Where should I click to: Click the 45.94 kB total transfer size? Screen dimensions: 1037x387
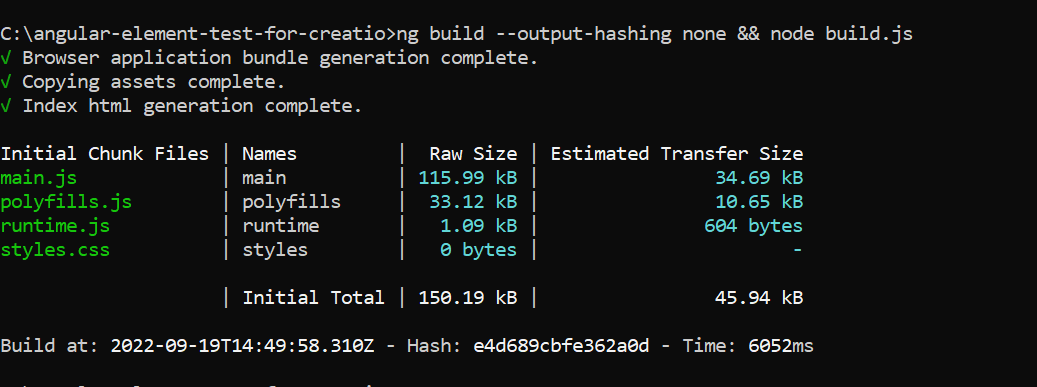(x=759, y=298)
